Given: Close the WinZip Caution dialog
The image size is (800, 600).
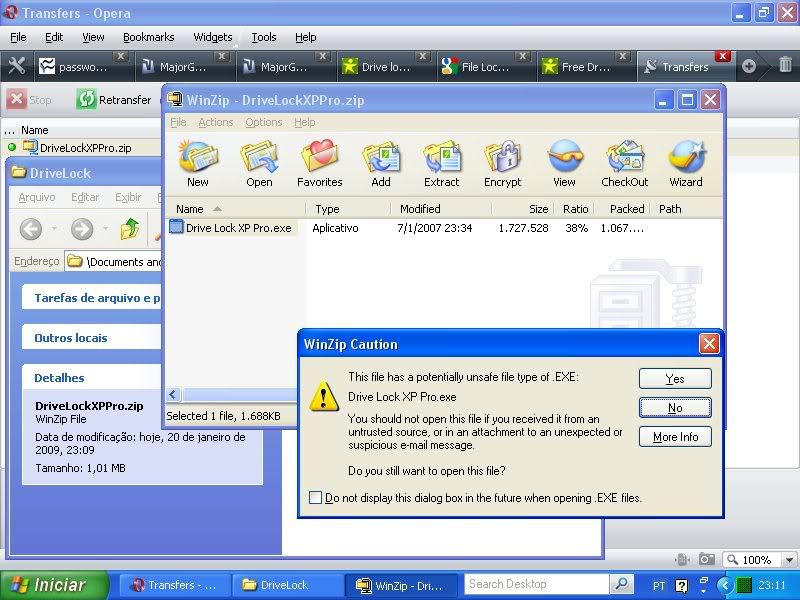Looking at the screenshot, I should 709,344.
